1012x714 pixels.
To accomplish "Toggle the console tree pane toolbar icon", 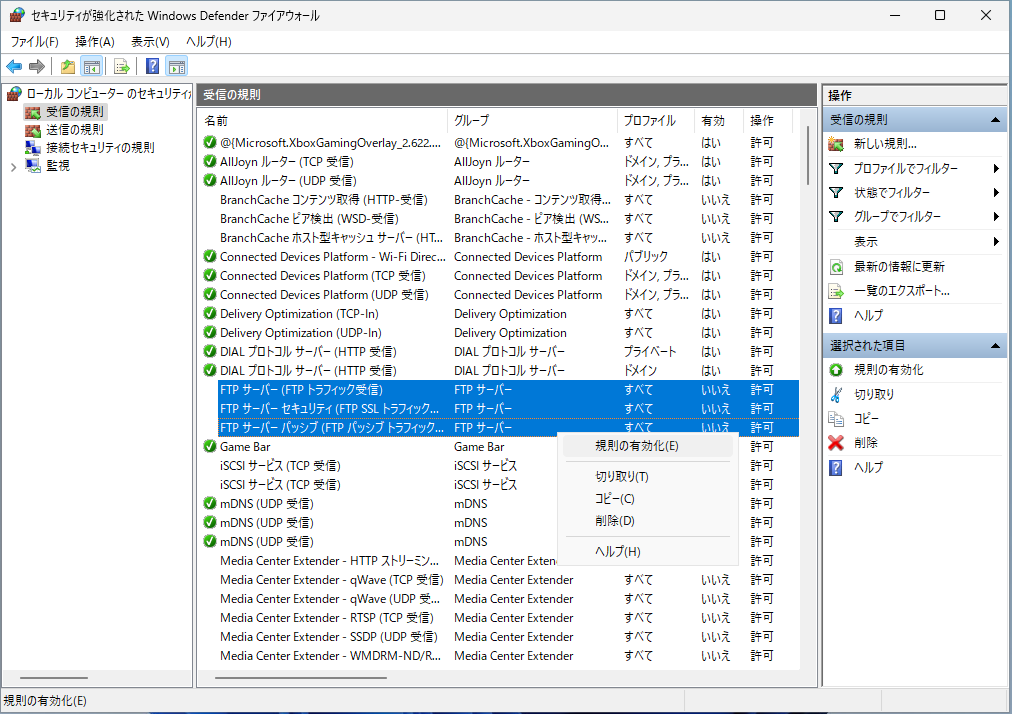I will point(92,66).
